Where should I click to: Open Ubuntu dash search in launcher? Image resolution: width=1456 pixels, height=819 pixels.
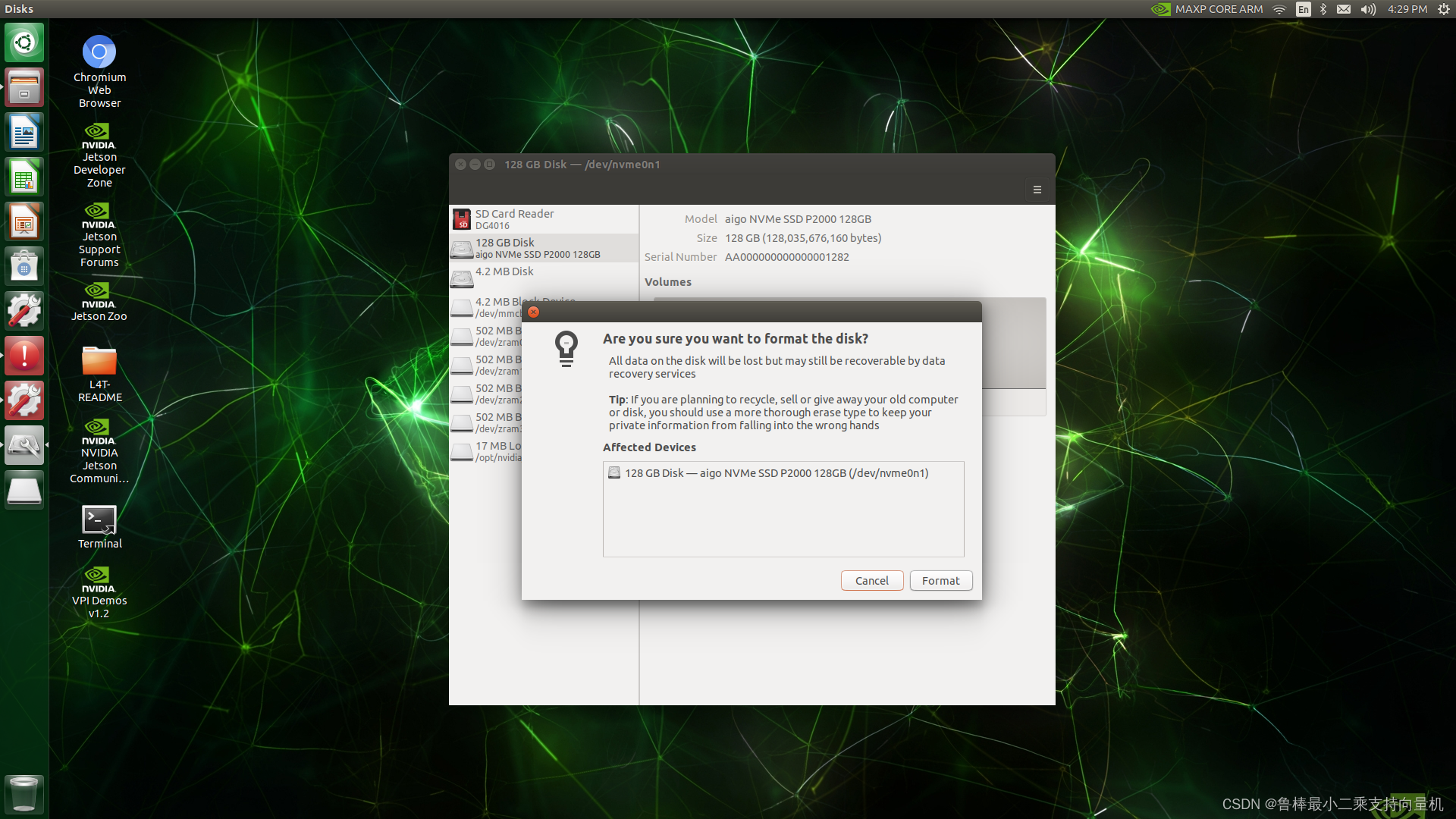pyautogui.click(x=24, y=42)
